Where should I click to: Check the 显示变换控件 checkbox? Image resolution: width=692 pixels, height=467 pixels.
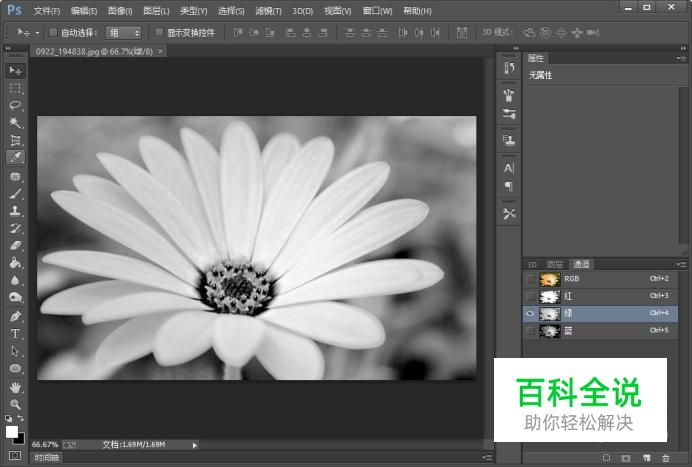point(159,33)
